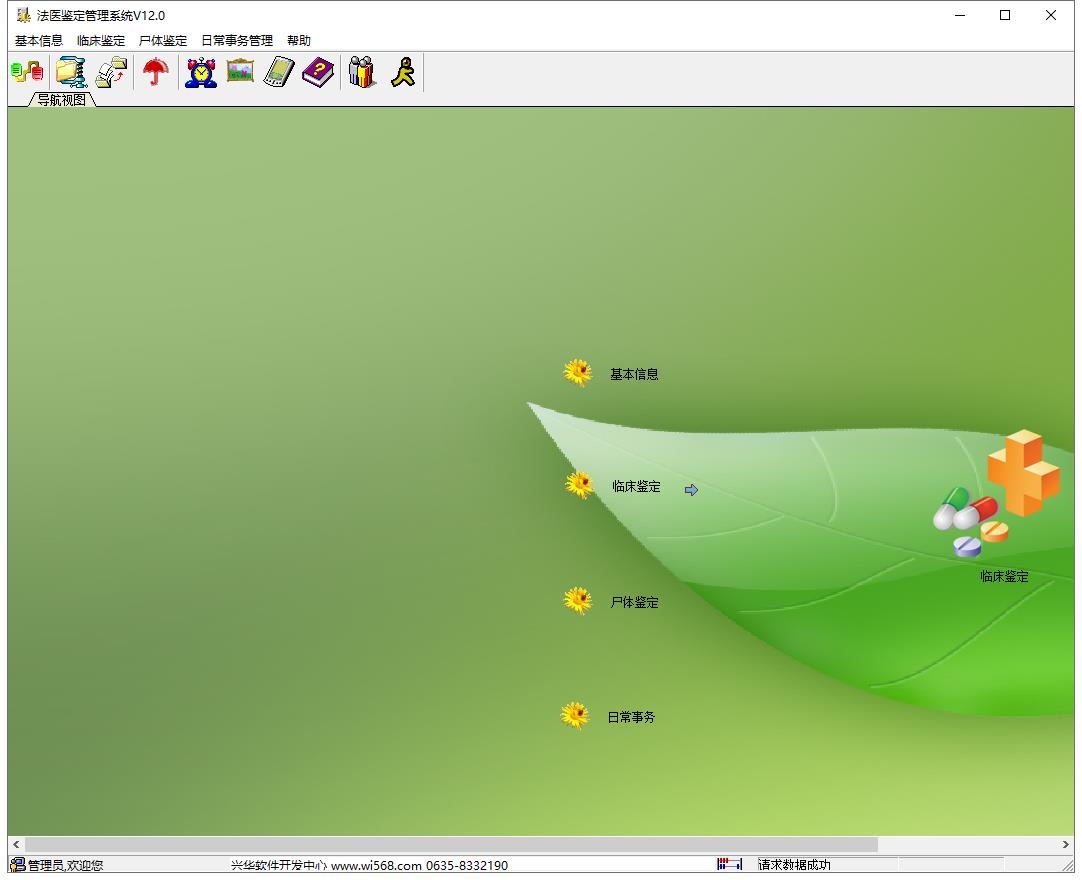Click the file restore folders icon
Viewport: 1082px width, 880px height.
111,72
